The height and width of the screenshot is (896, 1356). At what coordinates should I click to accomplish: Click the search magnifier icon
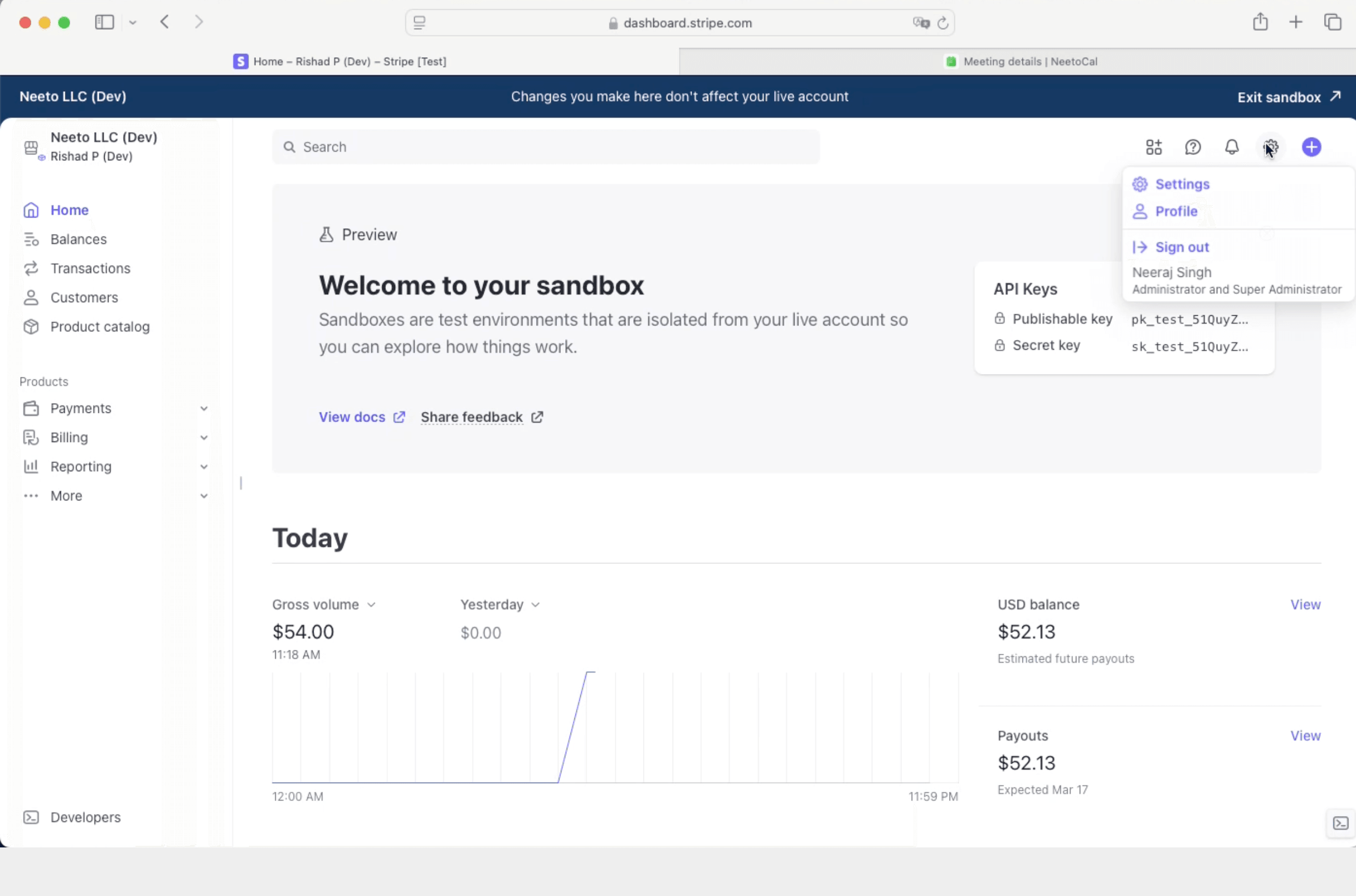tap(290, 147)
